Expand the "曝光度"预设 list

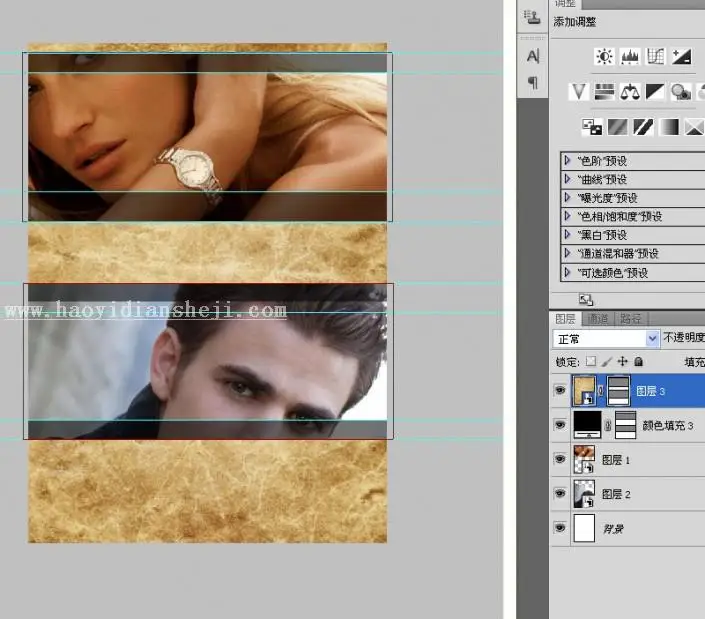[567, 197]
